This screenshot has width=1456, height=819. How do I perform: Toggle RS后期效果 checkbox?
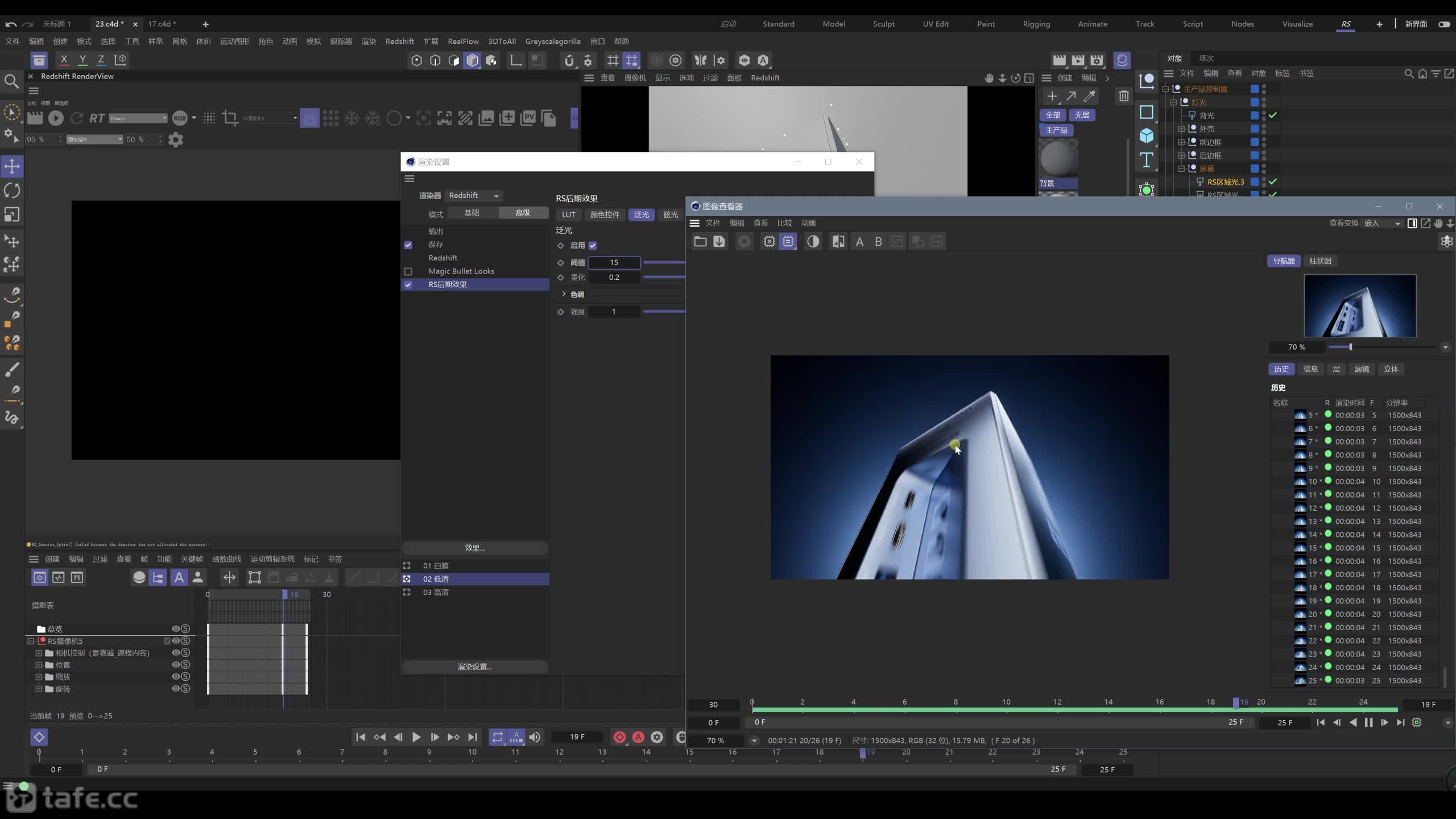coord(408,284)
